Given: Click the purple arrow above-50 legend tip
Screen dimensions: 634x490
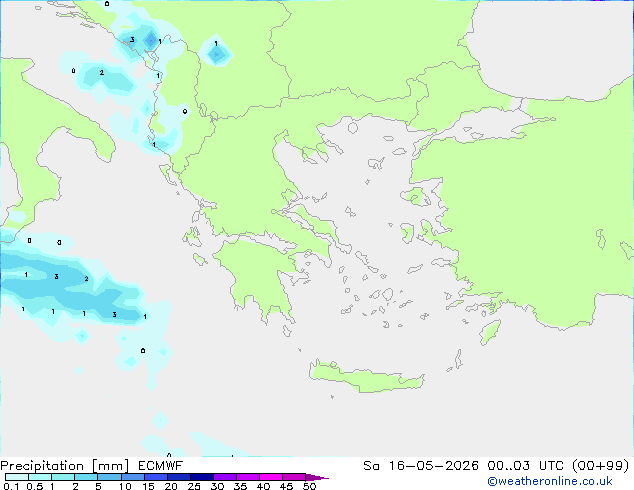Looking at the screenshot, I should tap(316, 477).
